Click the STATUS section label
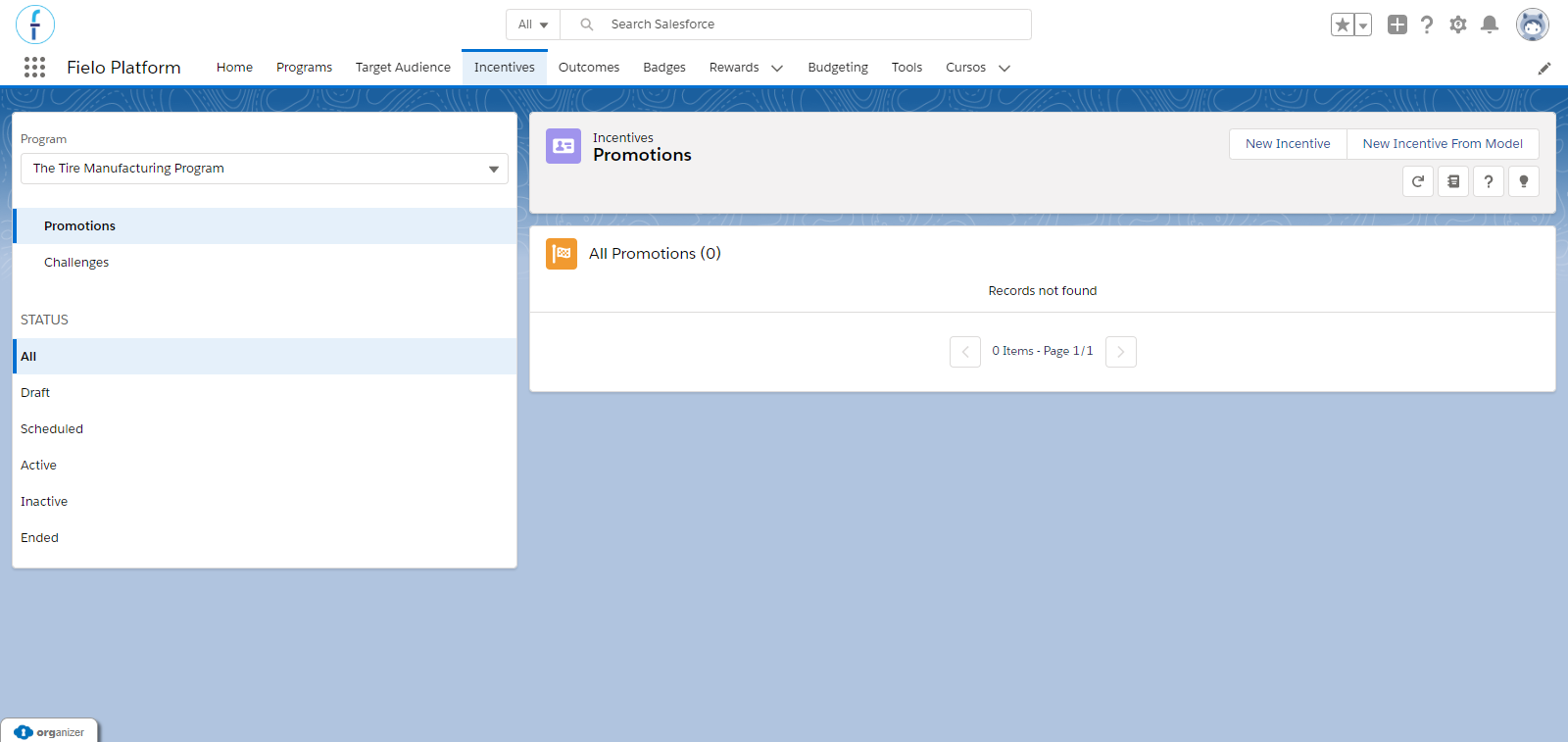The image size is (1568, 742). tap(44, 320)
